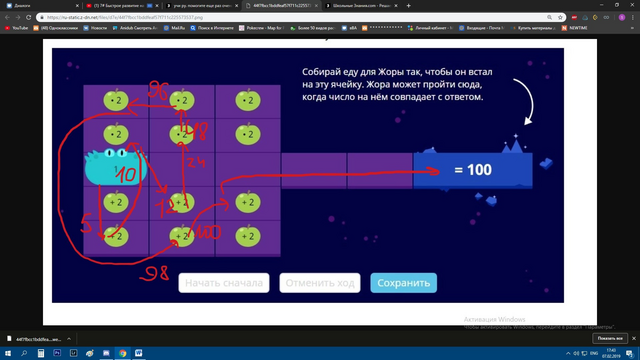640x360 pixels.
Task: Open the NEWTIME bookmark
Action: click(x=575, y=28)
